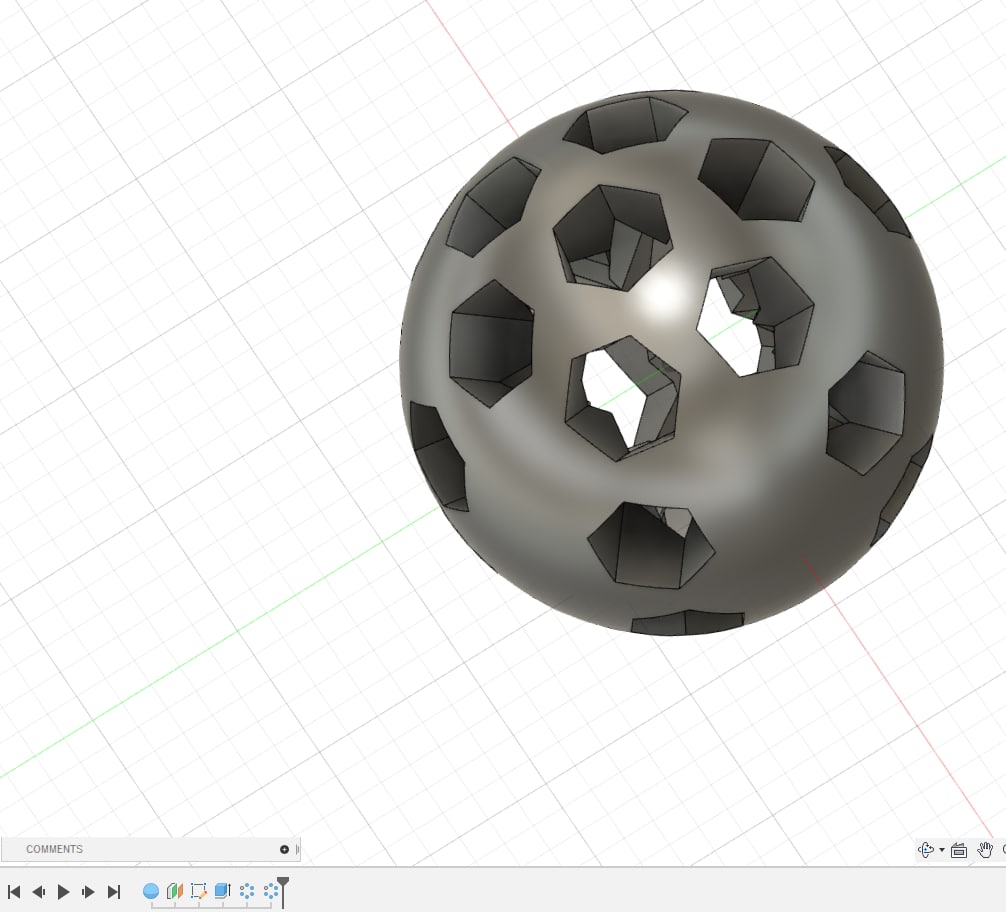
Task: Add a new comment with plus icon
Action: pyautogui.click(x=284, y=849)
